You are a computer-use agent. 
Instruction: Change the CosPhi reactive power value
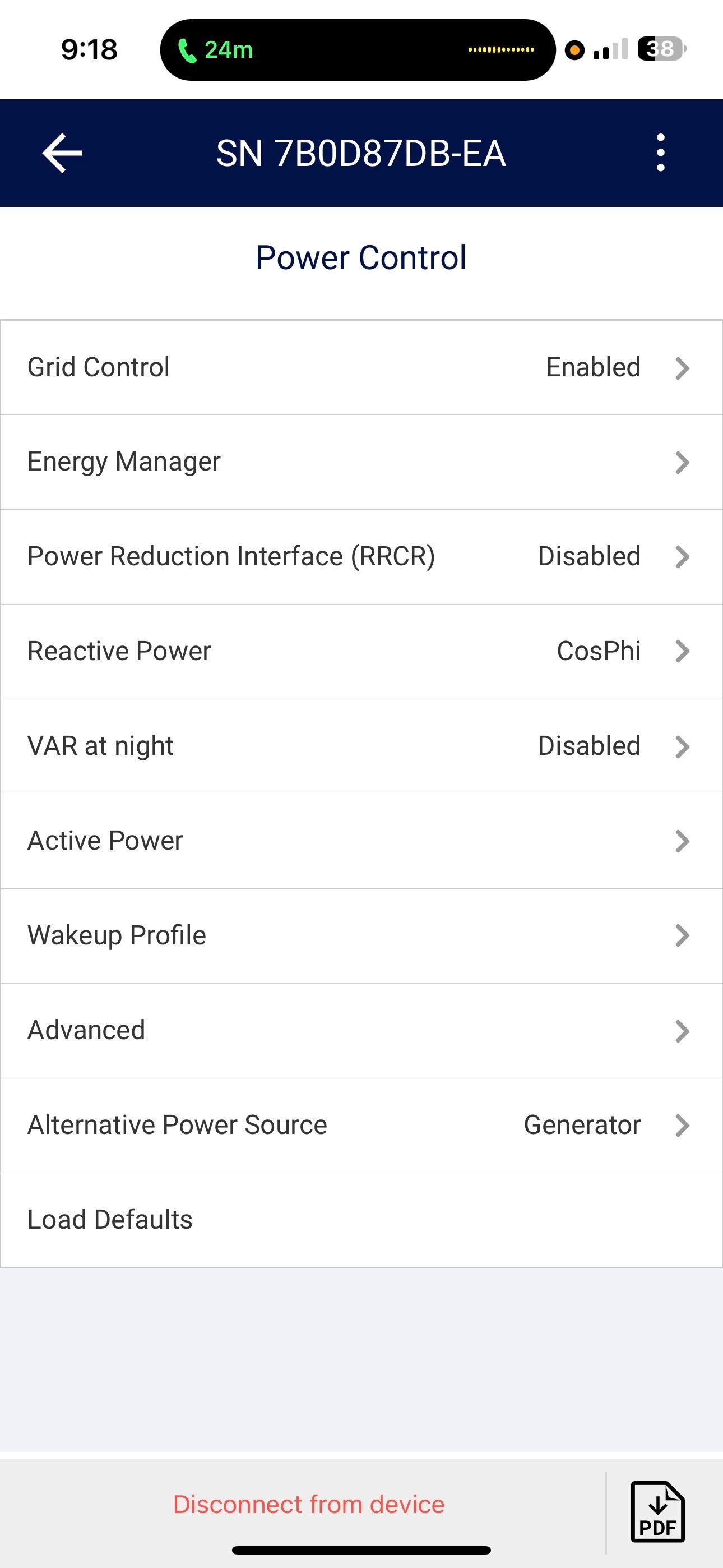[x=598, y=651]
